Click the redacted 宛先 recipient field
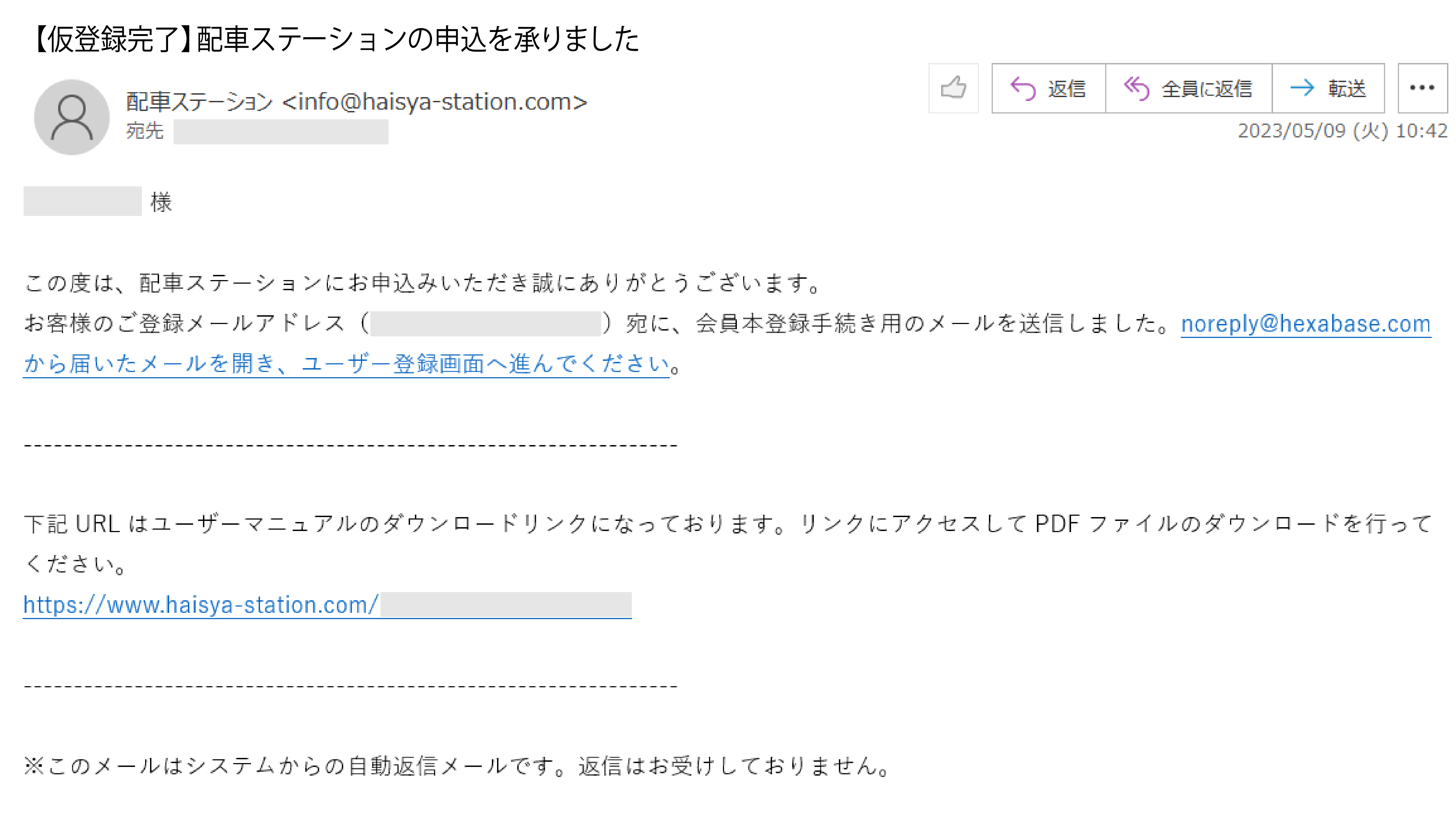Viewport: 1456px width, 816px height. click(x=281, y=132)
